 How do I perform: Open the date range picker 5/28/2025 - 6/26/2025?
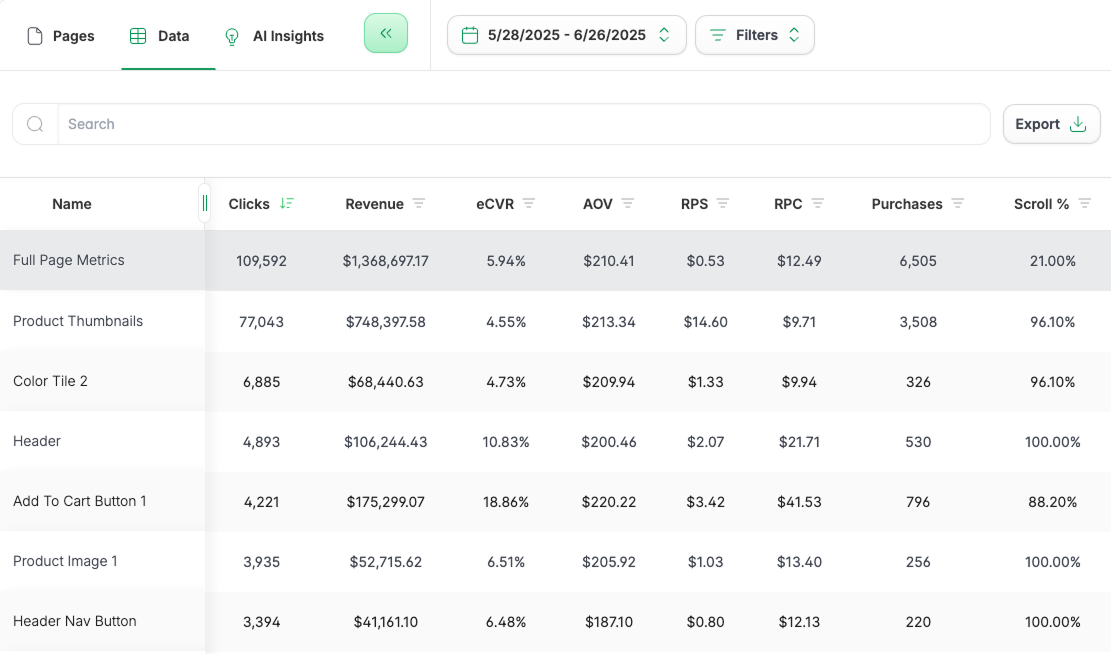[566, 35]
